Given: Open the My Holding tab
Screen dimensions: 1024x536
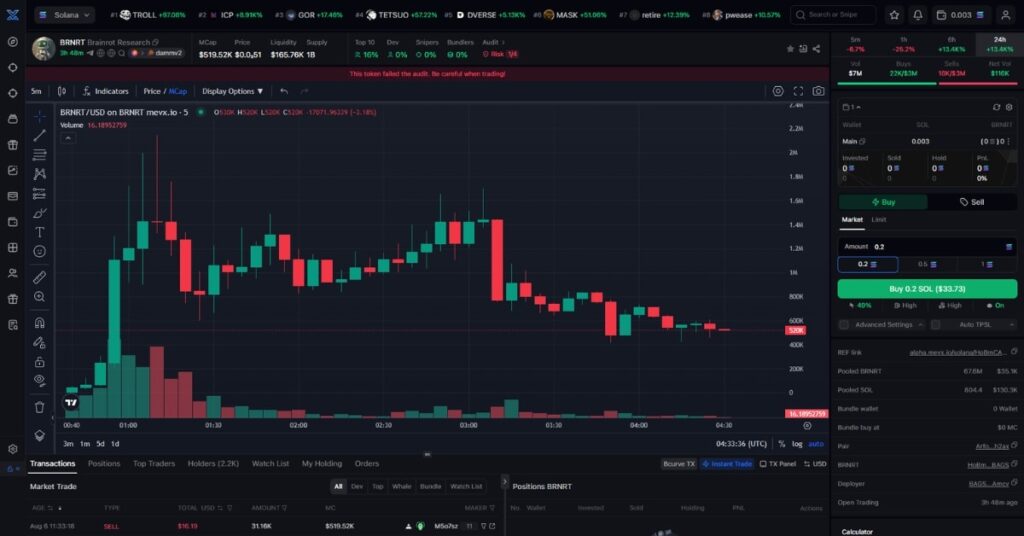Looking at the screenshot, I should coord(321,464).
